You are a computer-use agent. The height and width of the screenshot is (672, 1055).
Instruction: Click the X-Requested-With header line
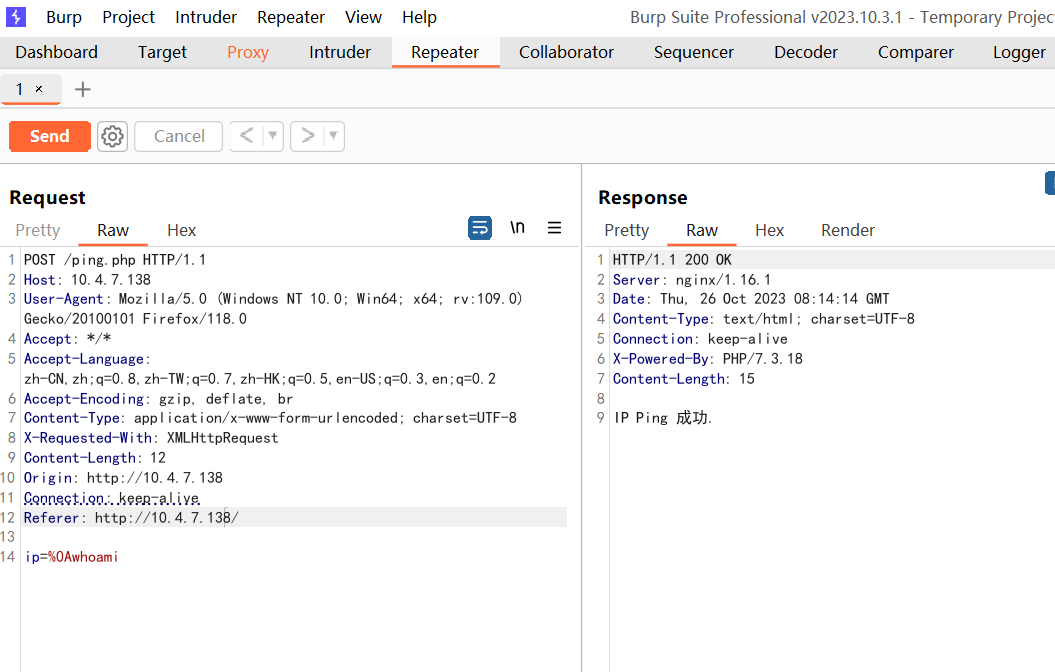[x=151, y=438]
